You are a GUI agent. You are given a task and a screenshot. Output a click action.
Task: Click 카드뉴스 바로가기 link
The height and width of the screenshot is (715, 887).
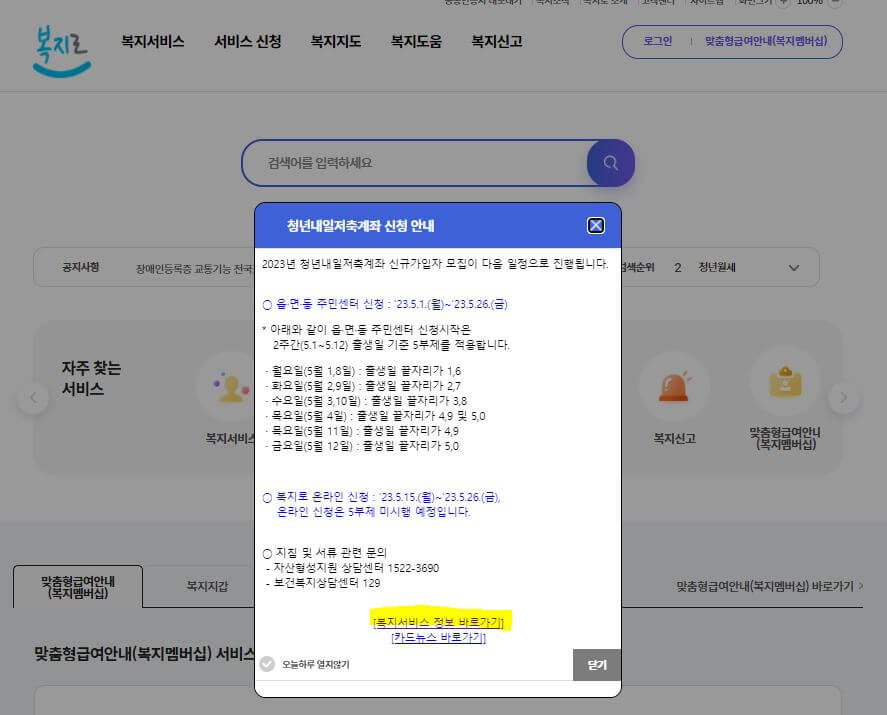(x=438, y=638)
